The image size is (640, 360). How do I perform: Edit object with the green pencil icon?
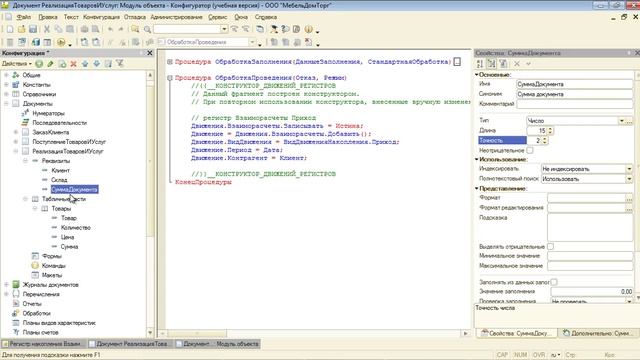pyautogui.click(x=50, y=64)
